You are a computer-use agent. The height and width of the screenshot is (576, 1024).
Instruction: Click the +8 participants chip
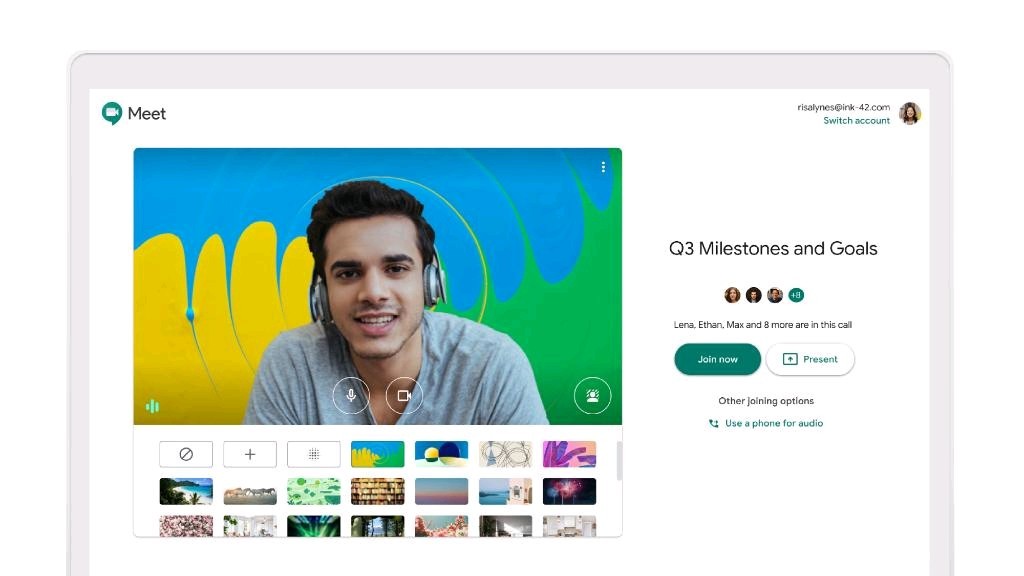pyautogui.click(x=796, y=295)
